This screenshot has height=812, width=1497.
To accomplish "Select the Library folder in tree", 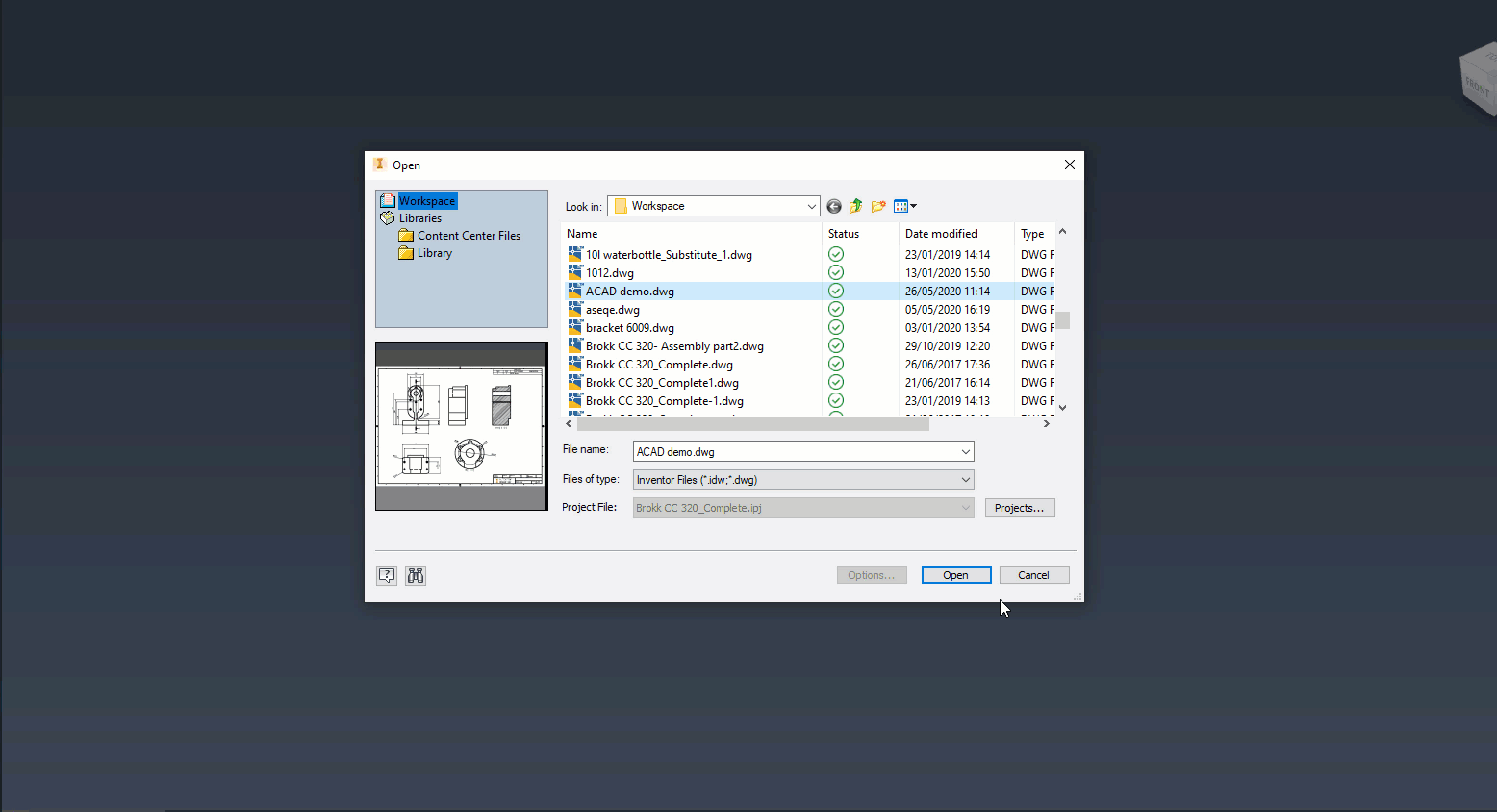I will 434,253.
